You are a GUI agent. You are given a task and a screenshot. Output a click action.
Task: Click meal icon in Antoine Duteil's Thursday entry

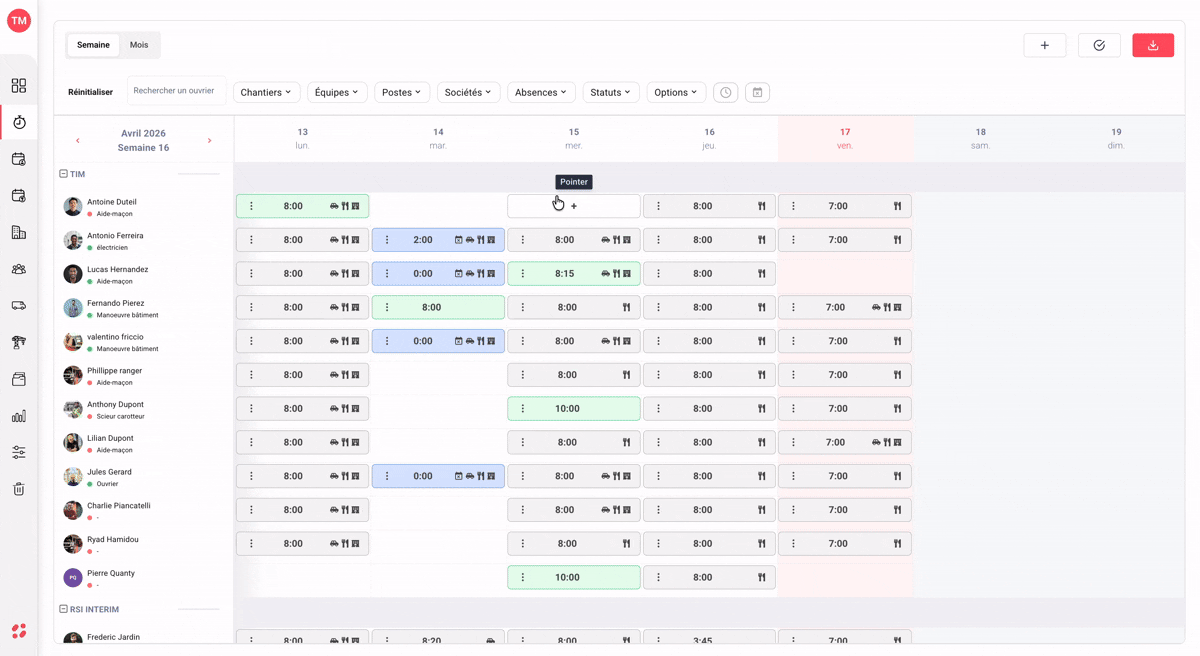pos(762,206)
